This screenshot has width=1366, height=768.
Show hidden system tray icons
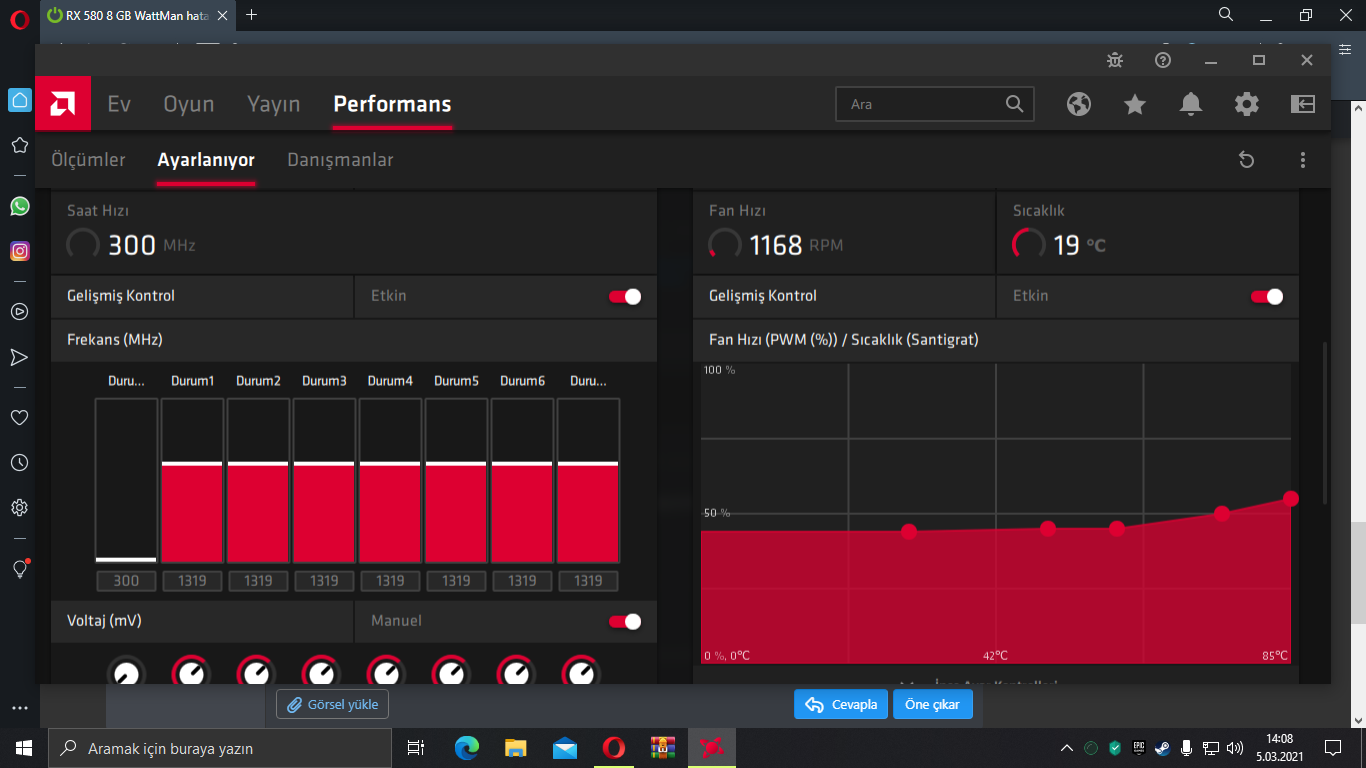(x=1067, y=748)
